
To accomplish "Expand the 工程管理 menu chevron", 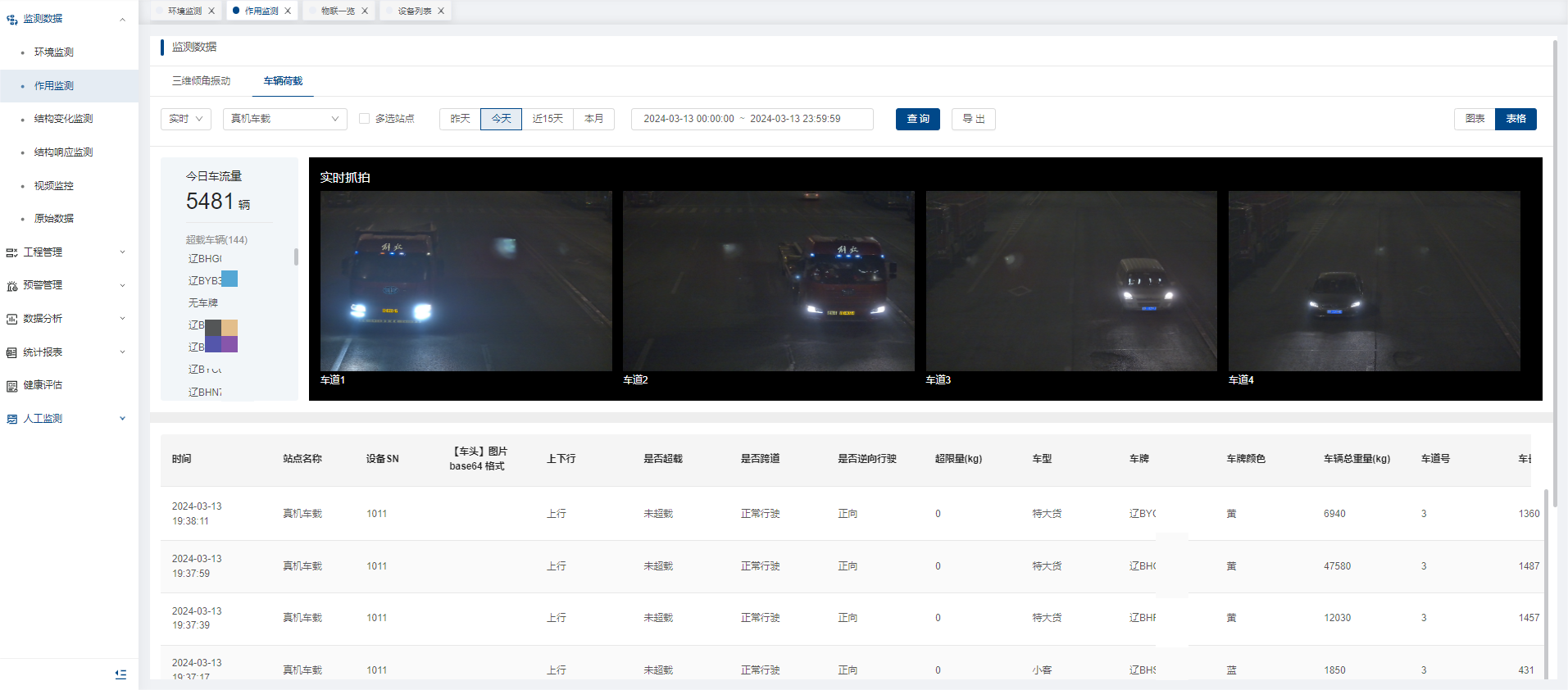I will 123,252.
